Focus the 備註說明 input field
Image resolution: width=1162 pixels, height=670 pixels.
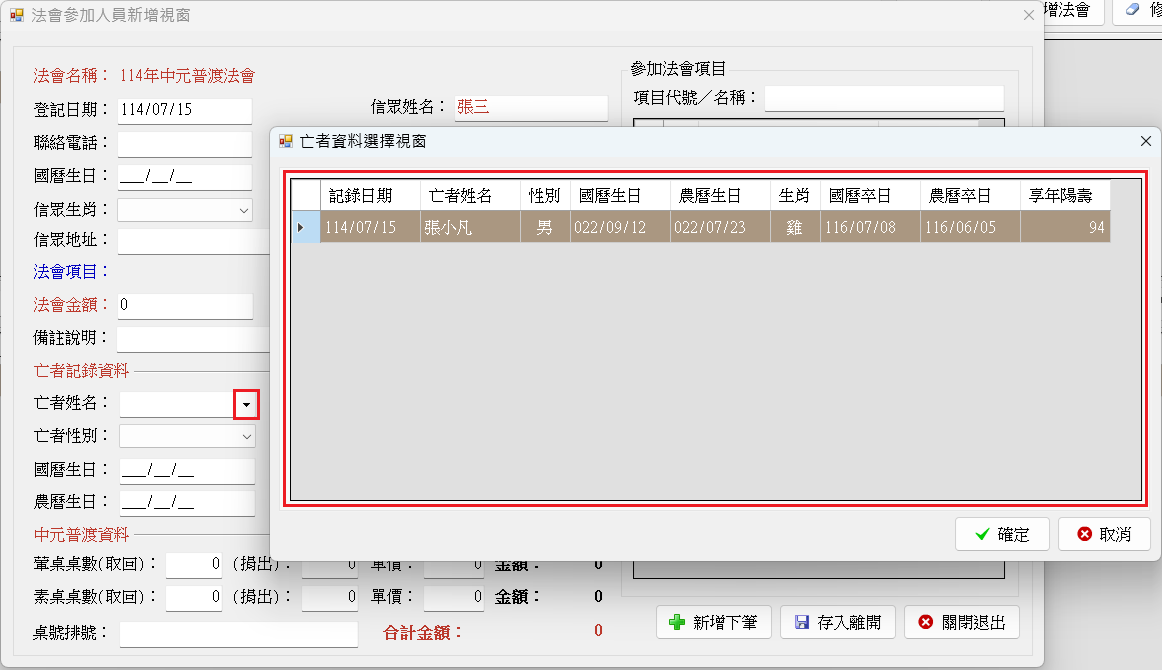pyautogui.click(x=194, y=339)
